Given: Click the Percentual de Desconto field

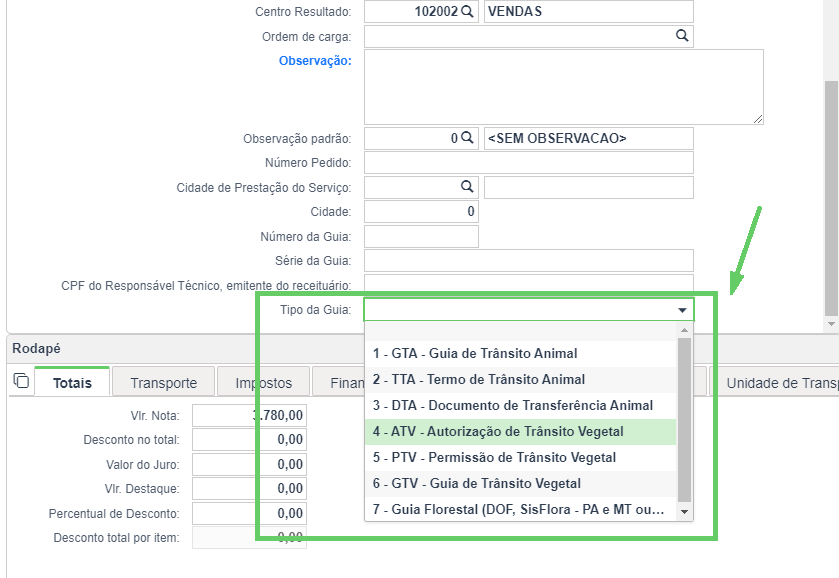Looking at the screenshot, I should [x=249, y=513].
